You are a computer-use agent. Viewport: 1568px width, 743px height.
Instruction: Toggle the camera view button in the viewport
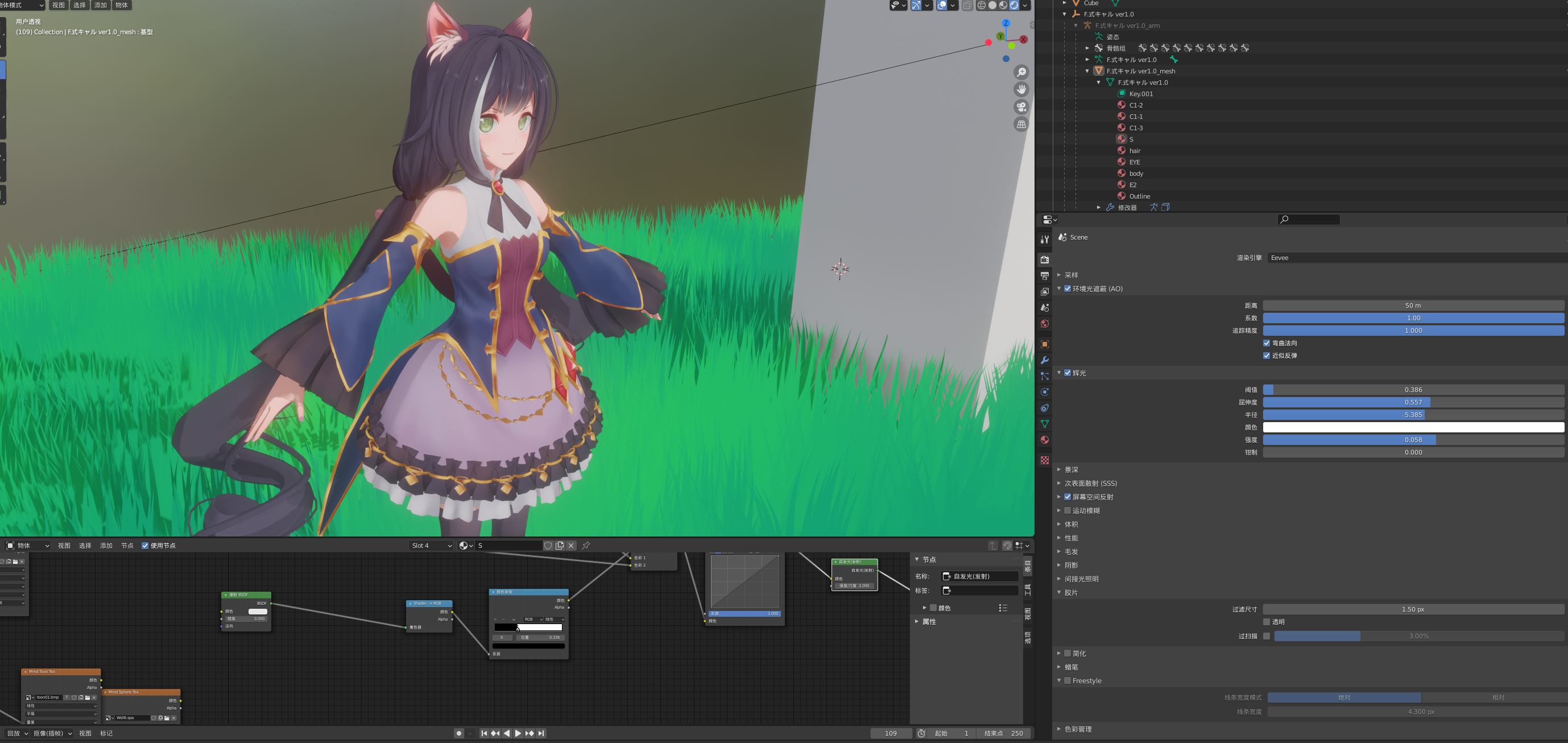(x=1021, y=106)
